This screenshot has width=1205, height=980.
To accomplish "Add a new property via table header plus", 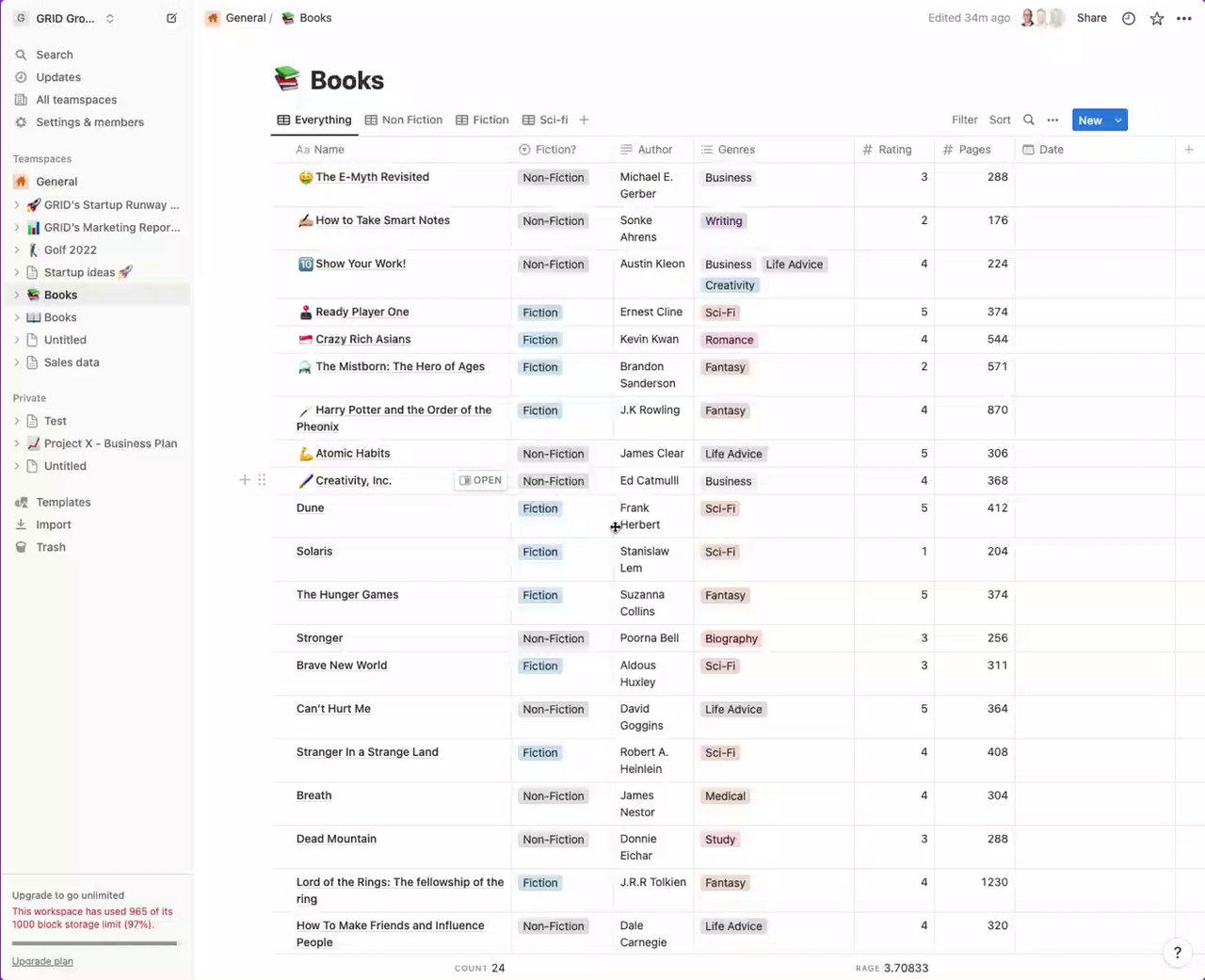I will [1188, 149].
